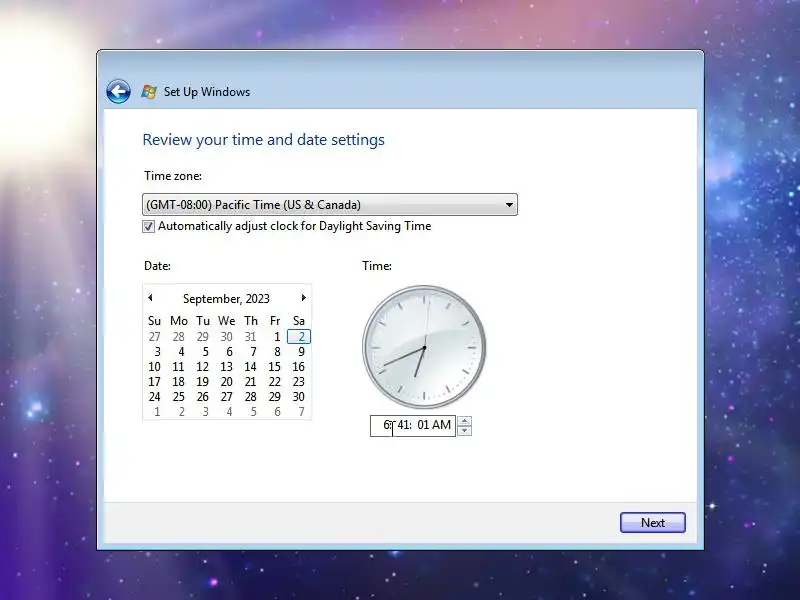Image resolution: width=800 pixels, height=600 pixels.
Task: Choose the 15th on the calendar
Action: (274, 367)
